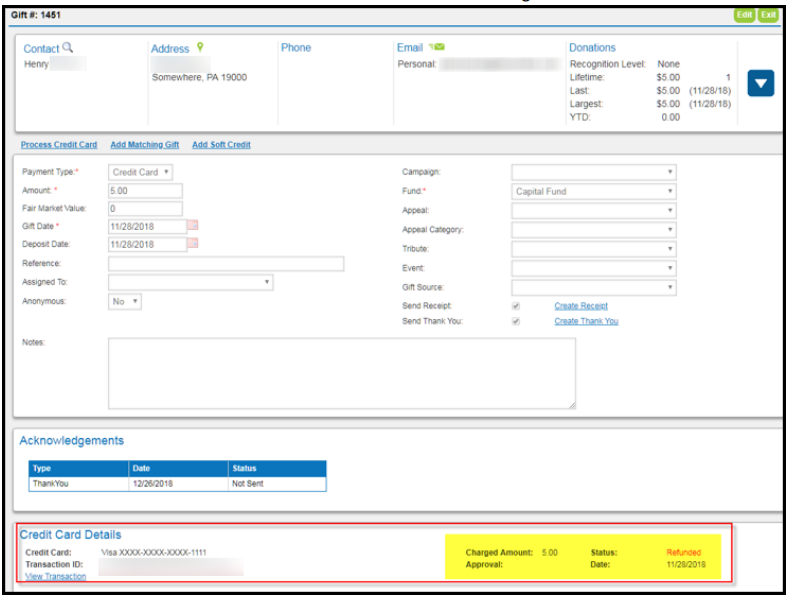Click the green Edit button
Viewport: 786px width, 597px height.
(x=744, y=15)
